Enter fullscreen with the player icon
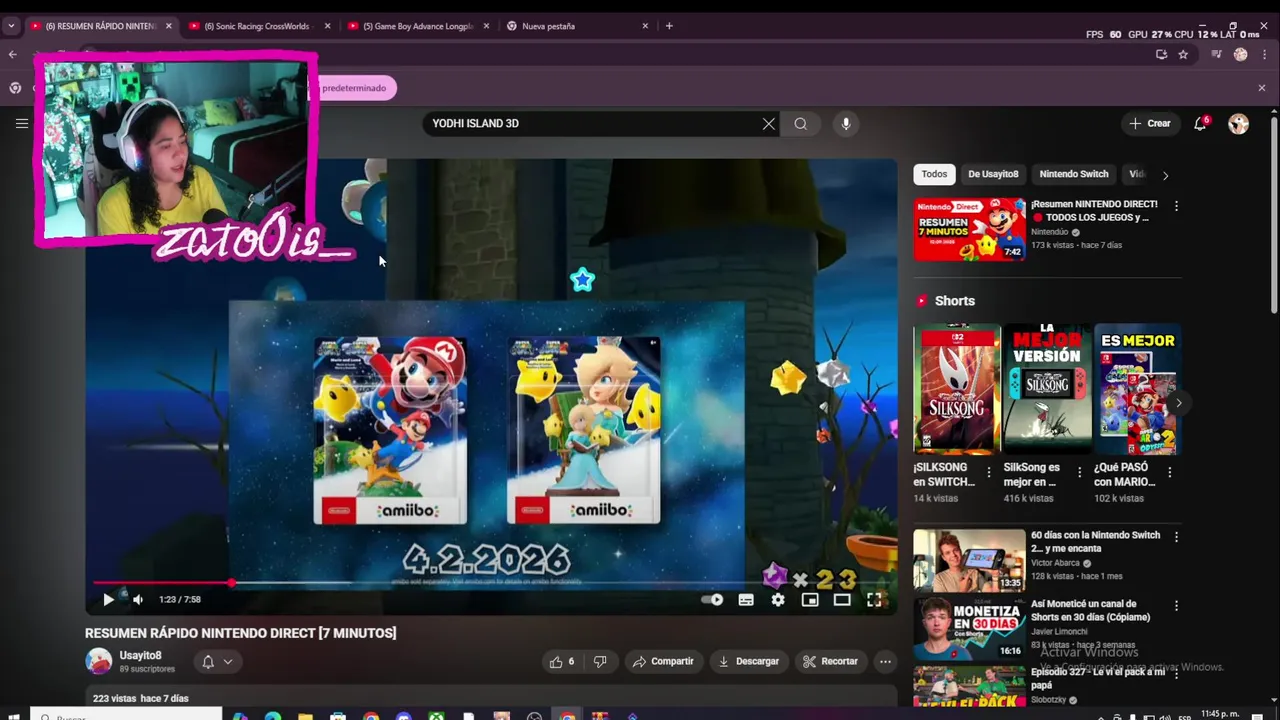 click(874, 600)
